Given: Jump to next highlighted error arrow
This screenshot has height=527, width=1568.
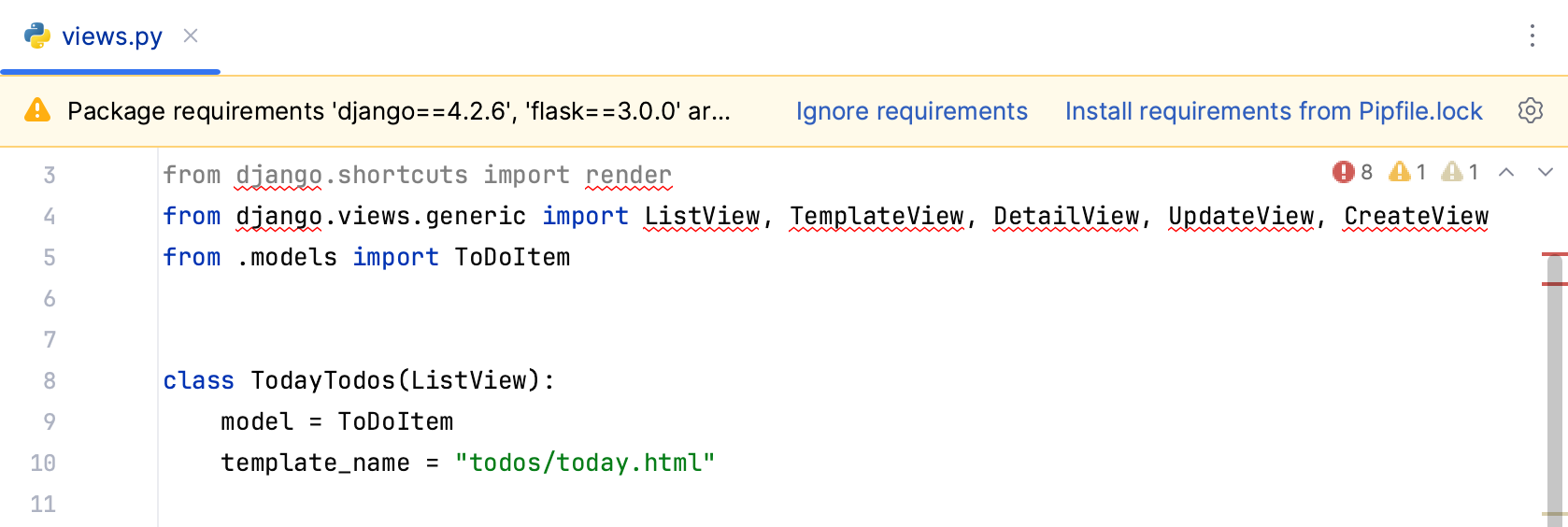Looking at the screenshot, I should click(x=1545, y=172).
